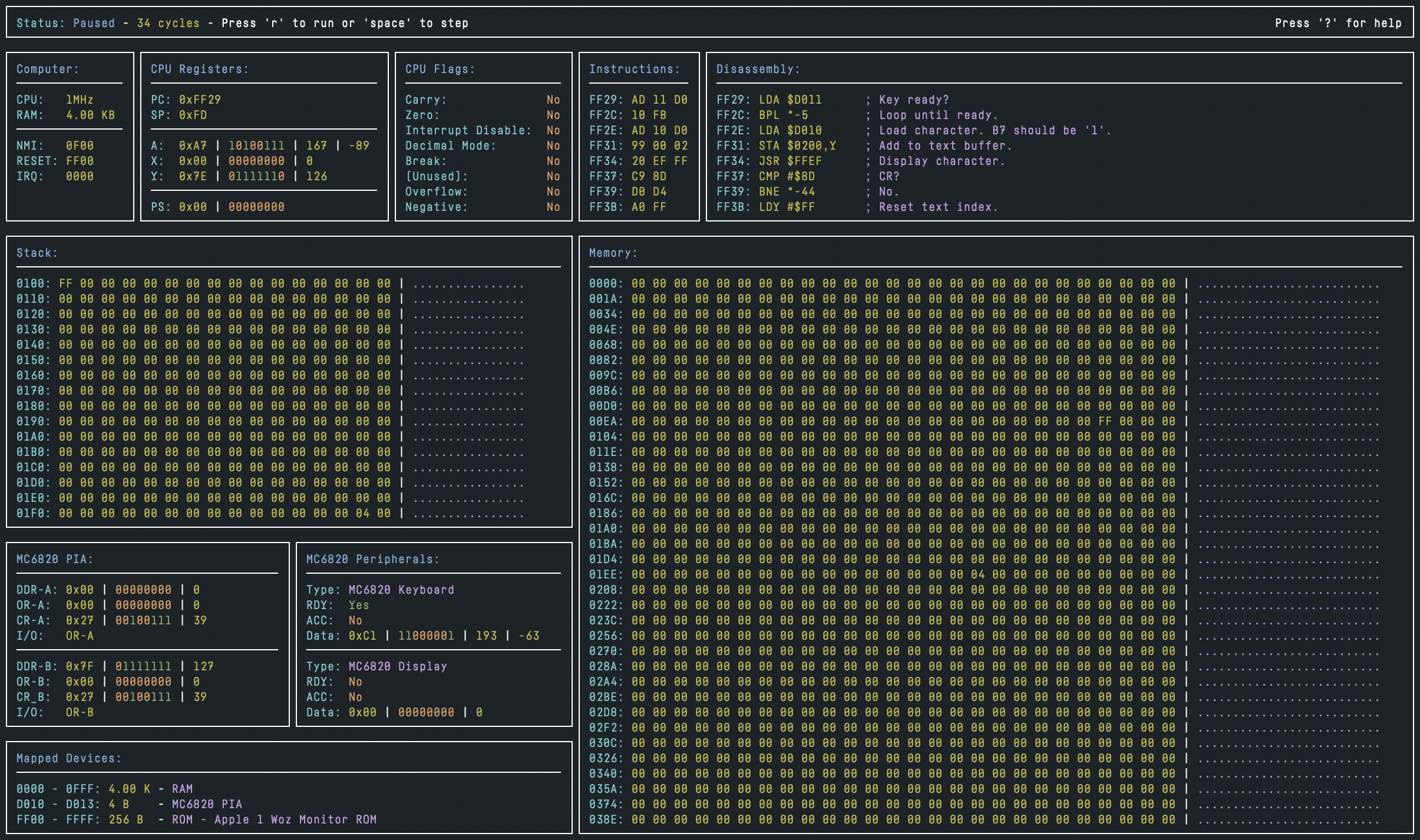Click the CR-A value 0x27

point(80,620)
